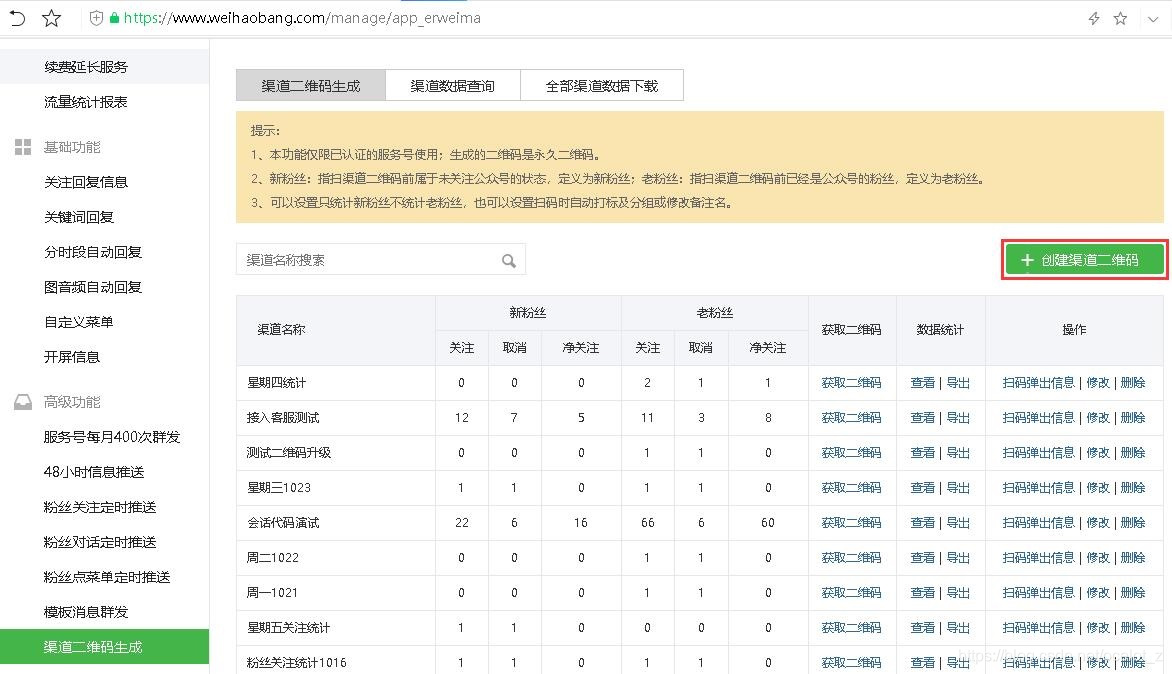Bookmark page with the left star icon
This screenshot has height=674, width=1172.
(x=52, y=18)
